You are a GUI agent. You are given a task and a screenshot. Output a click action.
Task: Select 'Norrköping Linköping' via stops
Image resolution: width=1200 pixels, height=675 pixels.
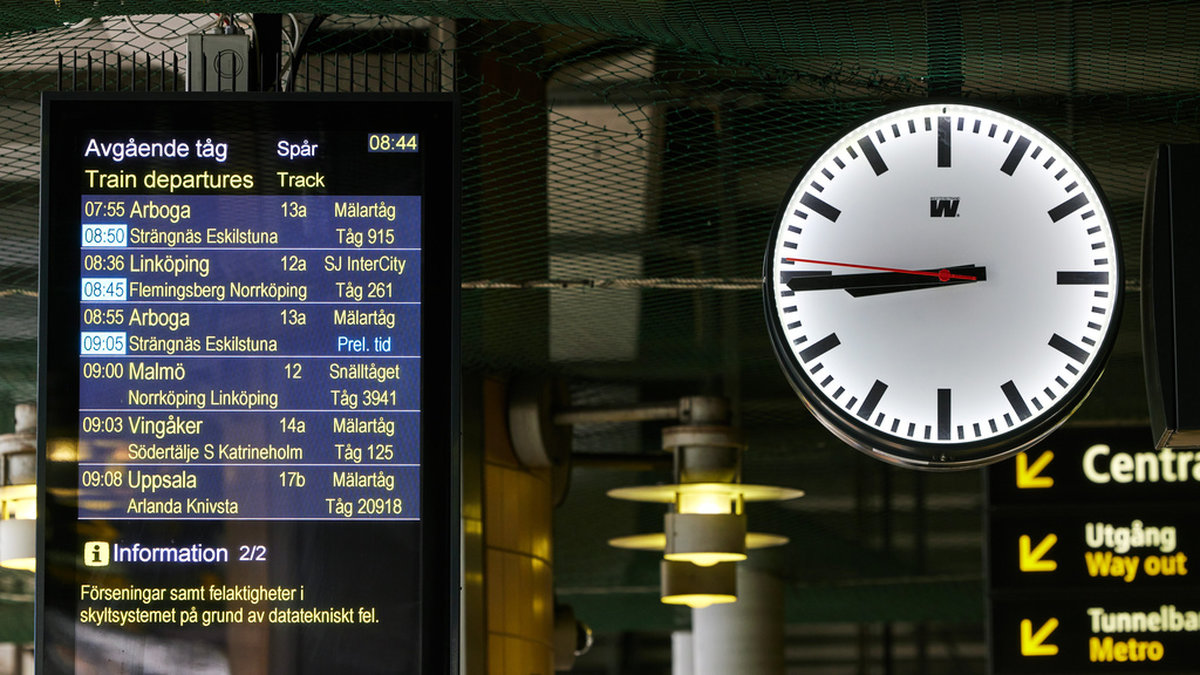[203, 398]
